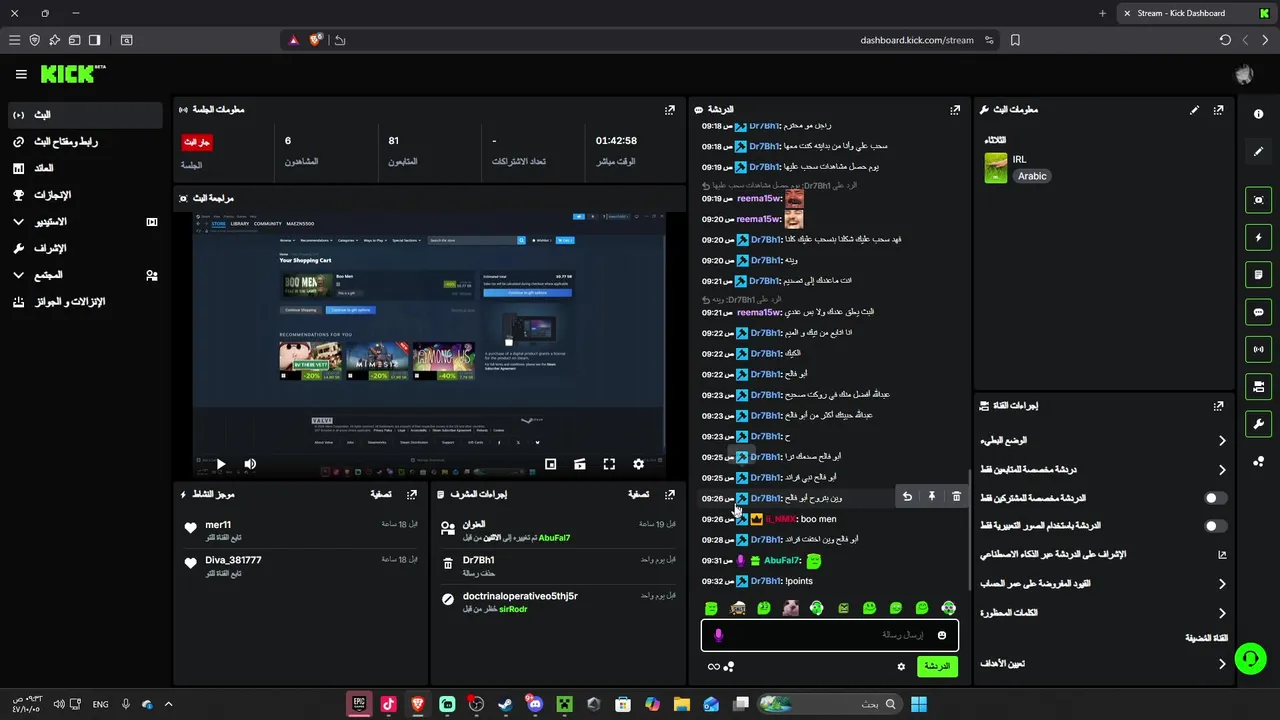
Task: Expand set goals (تعيين الأهداف) chevron
Action: click(x=1222, y=664)
